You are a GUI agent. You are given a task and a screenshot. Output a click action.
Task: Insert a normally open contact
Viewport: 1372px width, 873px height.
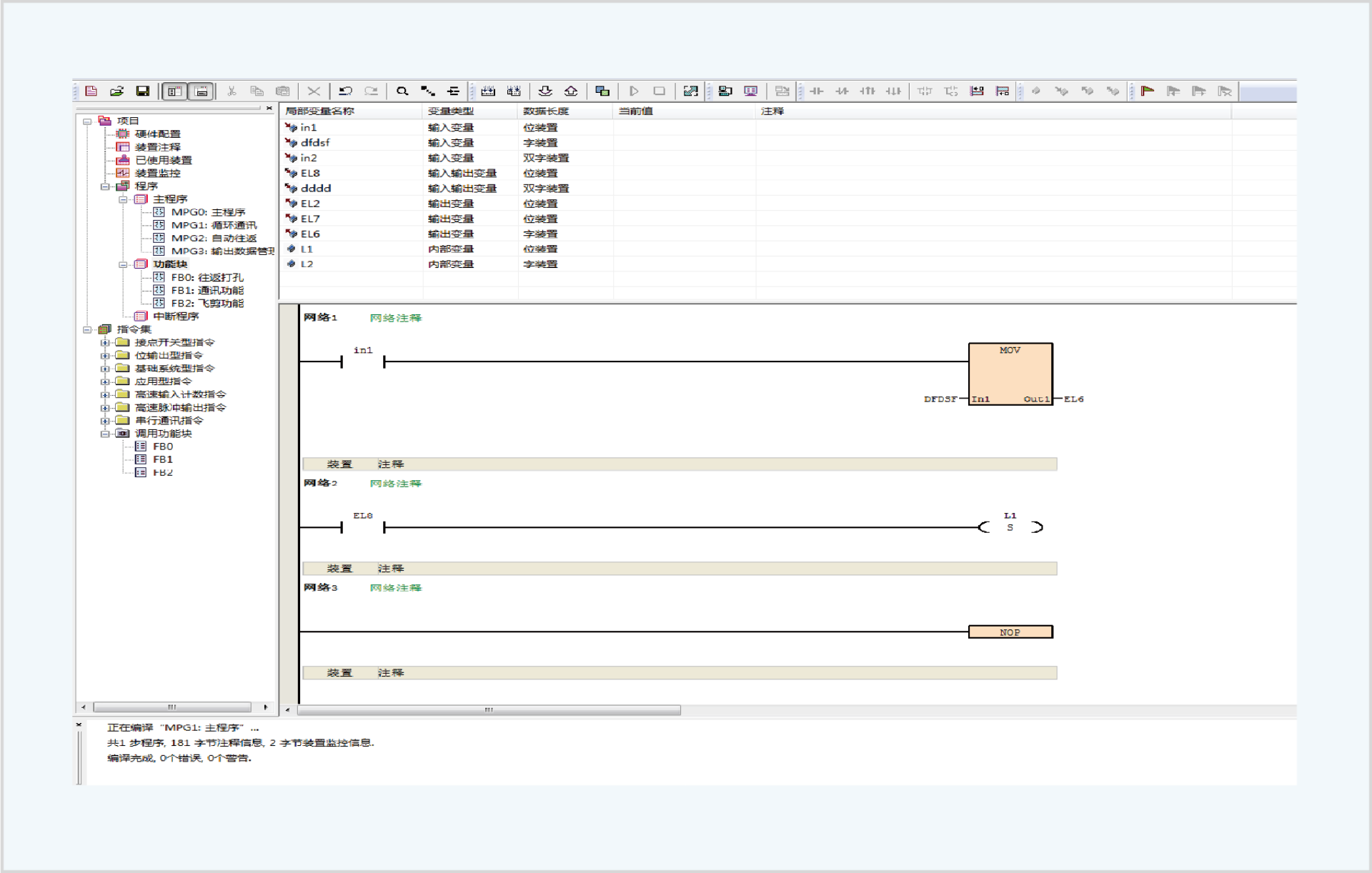coord(817,91)
